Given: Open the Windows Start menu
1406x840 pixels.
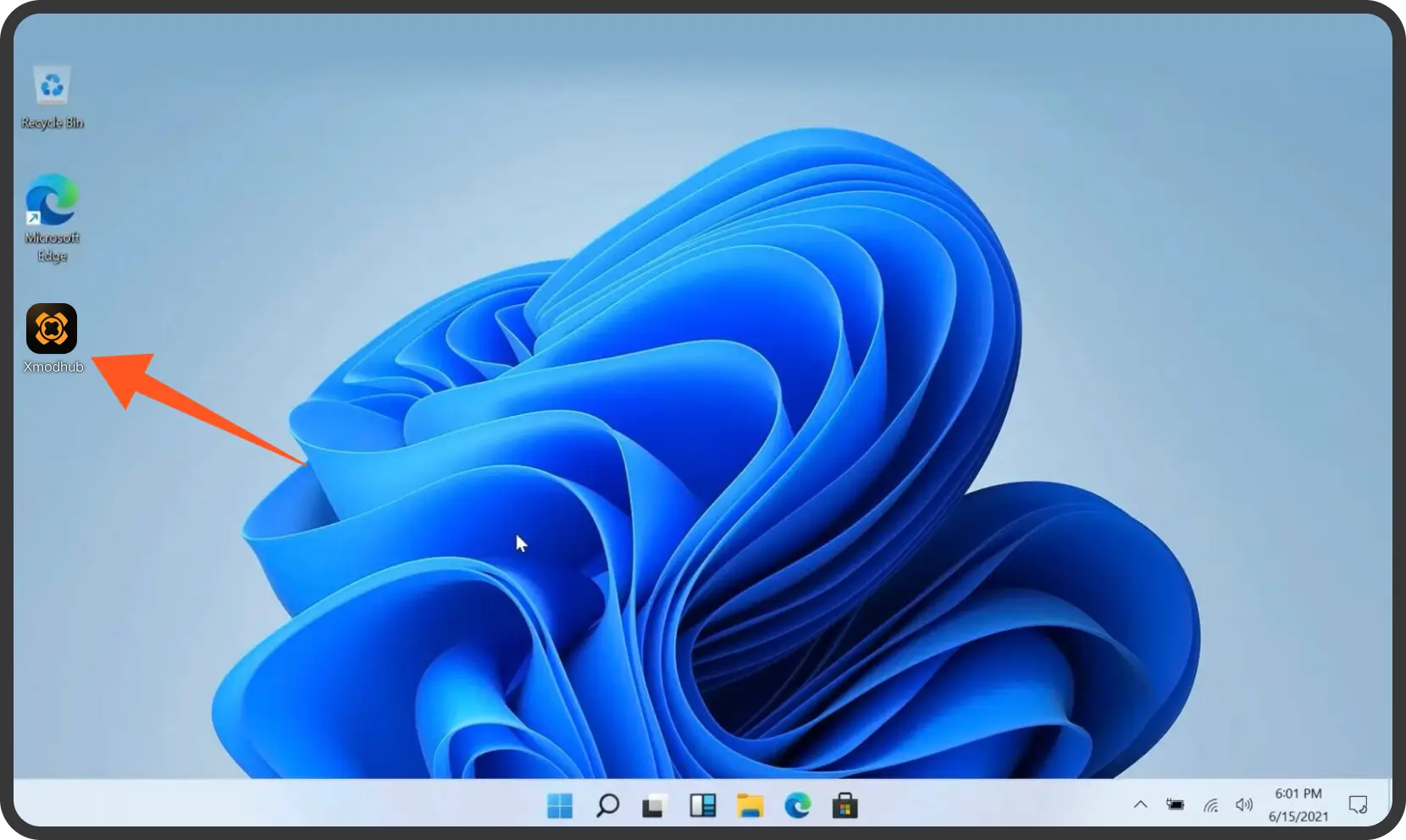Looking at the screenshot, I should tap(560, 805).
